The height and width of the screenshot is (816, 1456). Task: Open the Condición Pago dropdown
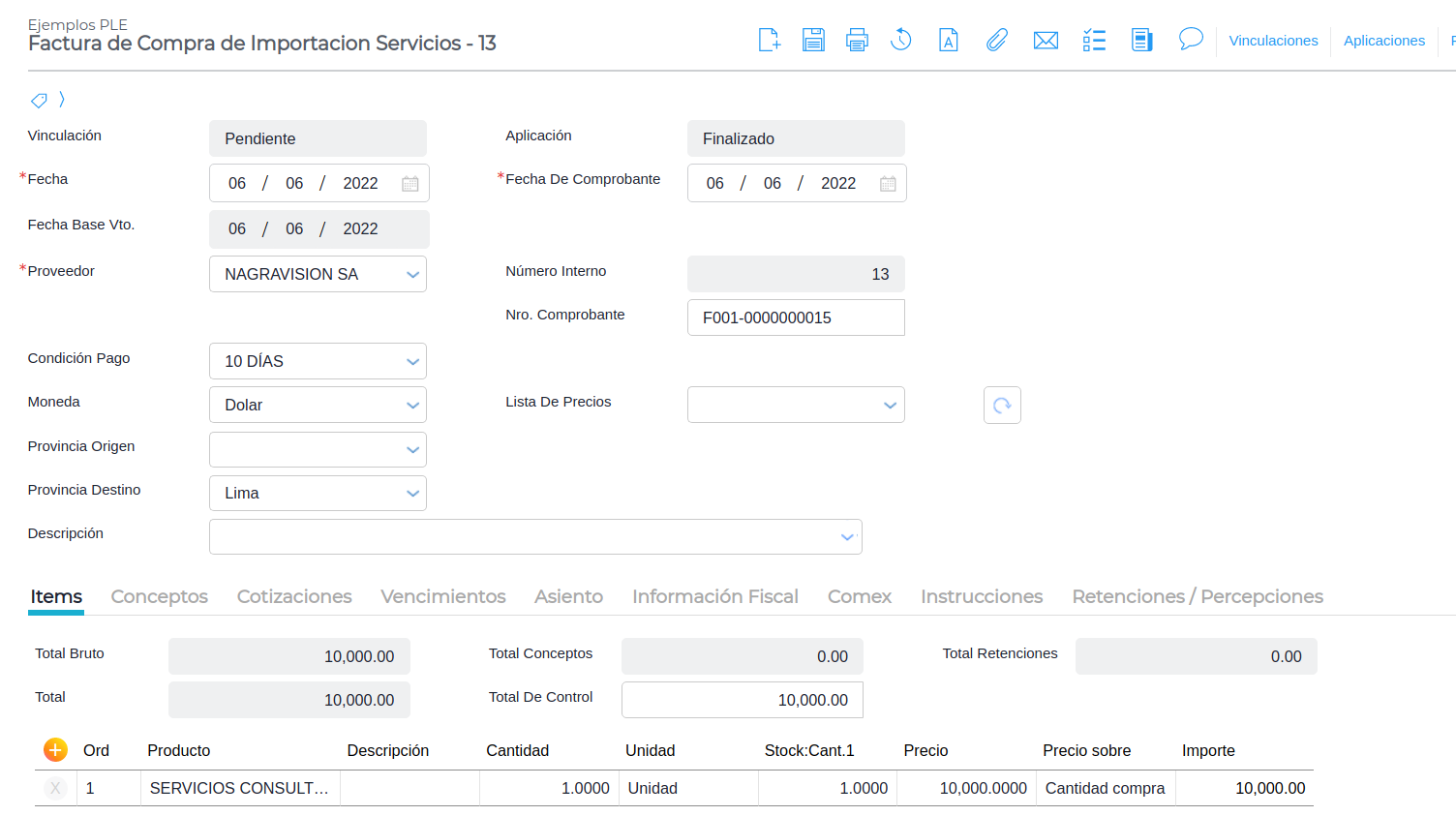(413, 362)
